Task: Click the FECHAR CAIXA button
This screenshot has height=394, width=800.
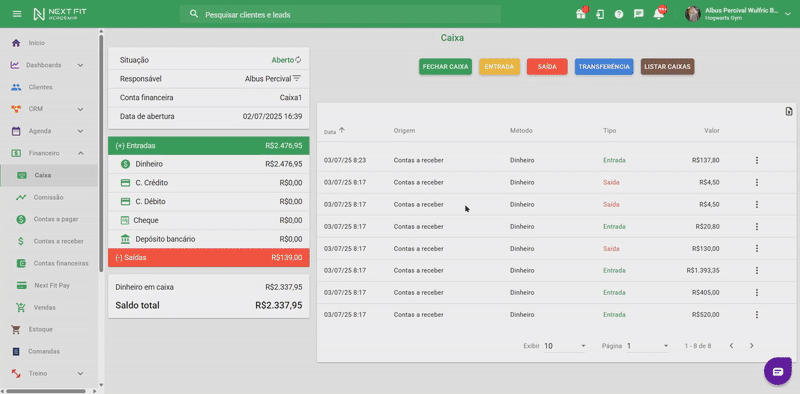Action: click(445, 67)
